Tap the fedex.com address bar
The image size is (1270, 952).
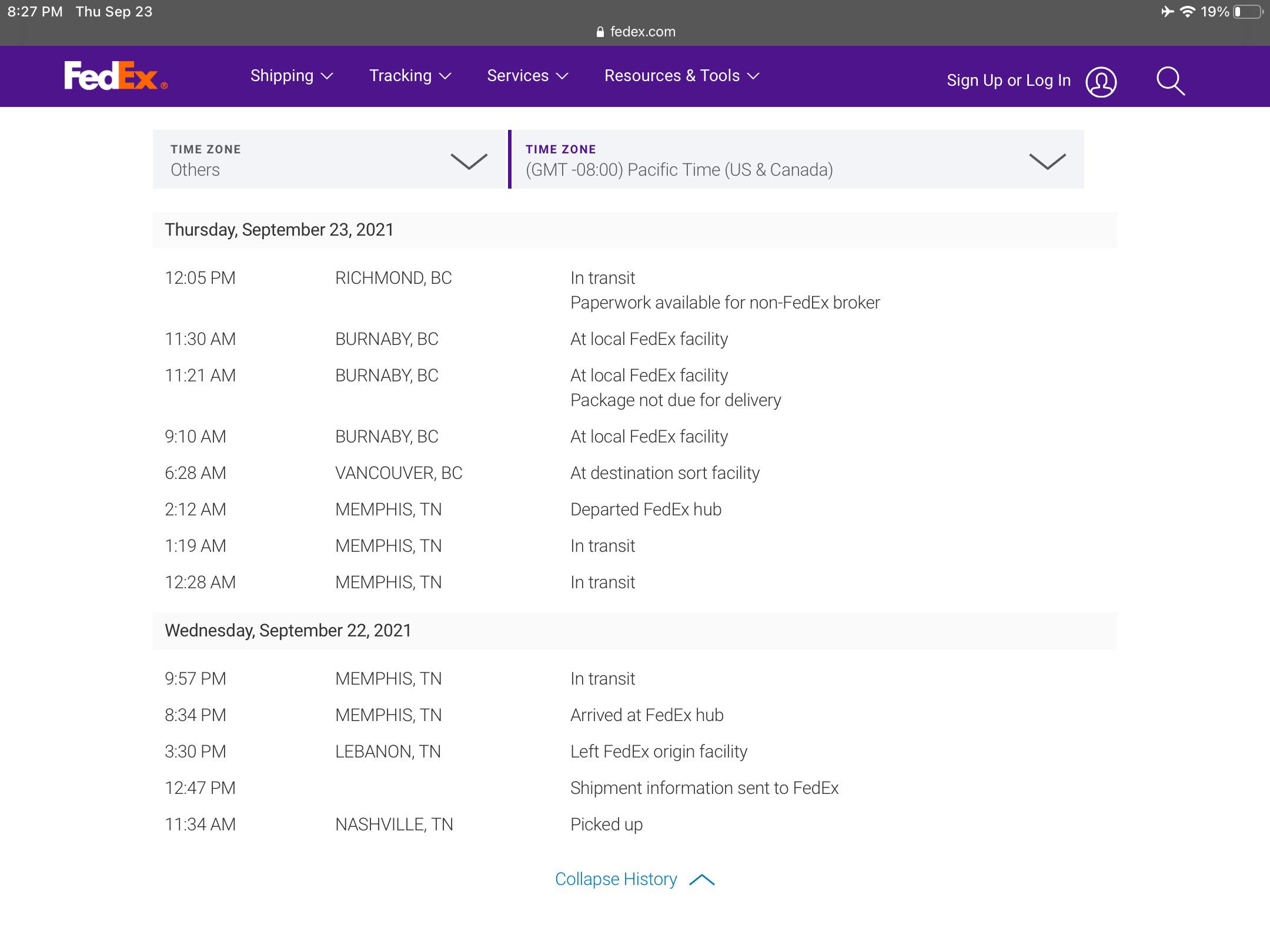click(x=635, y=32)
